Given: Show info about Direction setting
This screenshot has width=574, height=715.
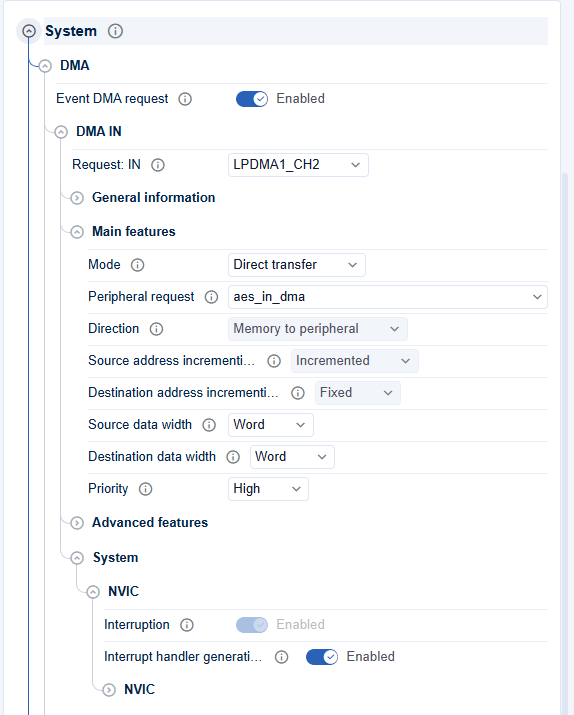Looking at the screenshot, I should tap(156, 329).
